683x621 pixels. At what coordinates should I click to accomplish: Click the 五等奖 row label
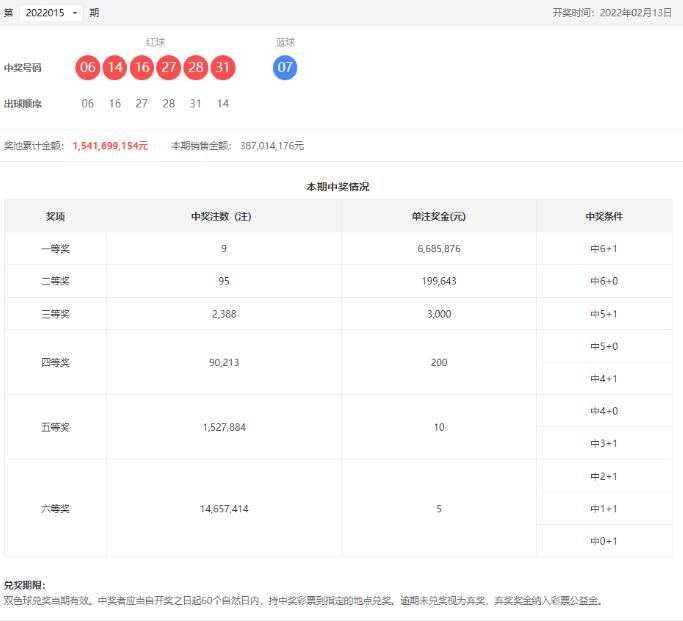click(55, 427)
